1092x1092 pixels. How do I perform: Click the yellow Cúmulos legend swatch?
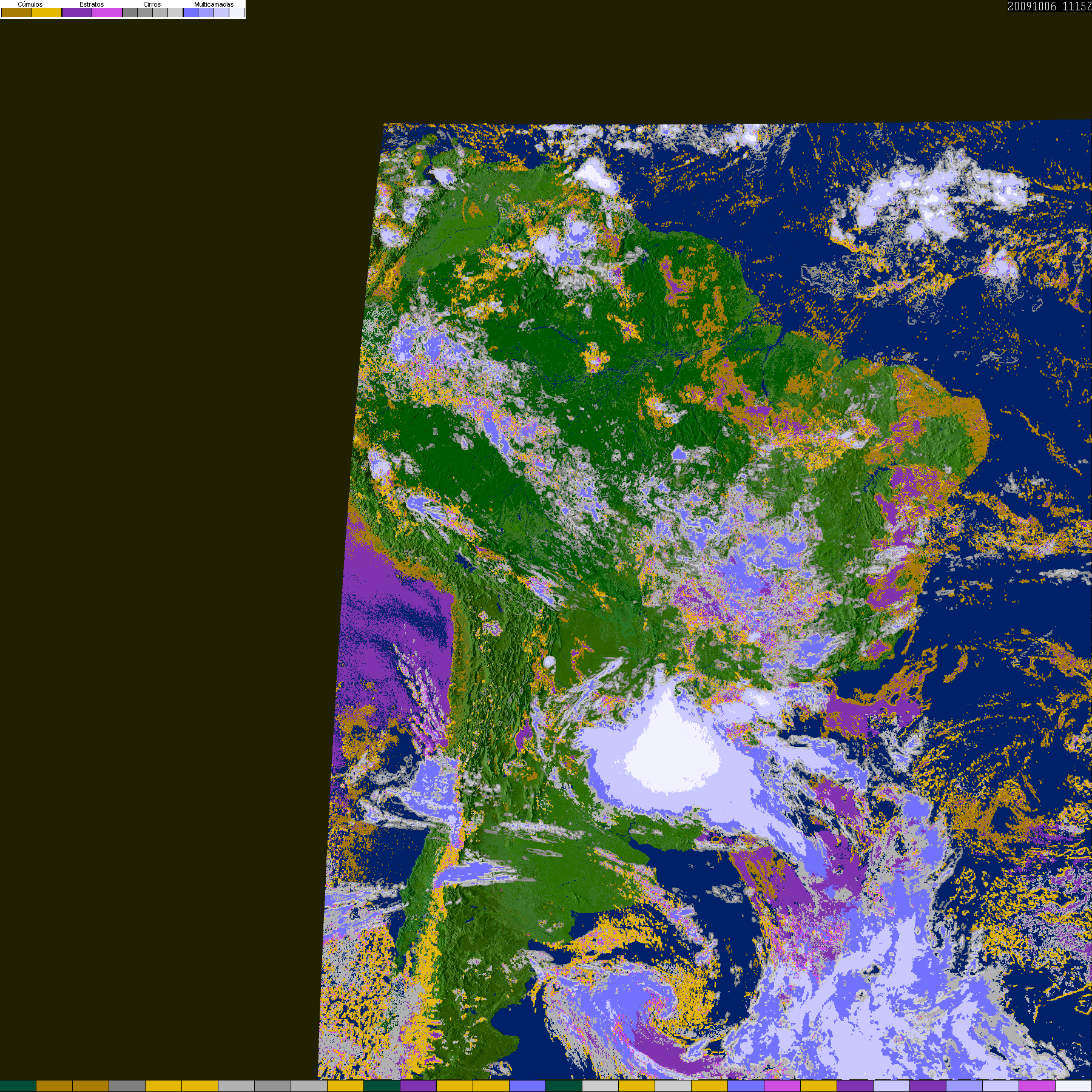47,12
